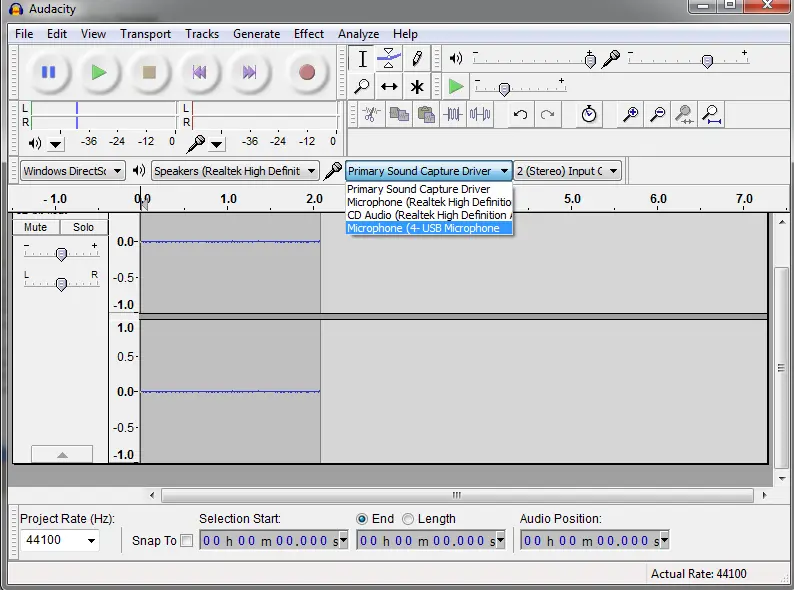Click the Redo arrow icon
This screenshot has width=794, height=590.
547,114
